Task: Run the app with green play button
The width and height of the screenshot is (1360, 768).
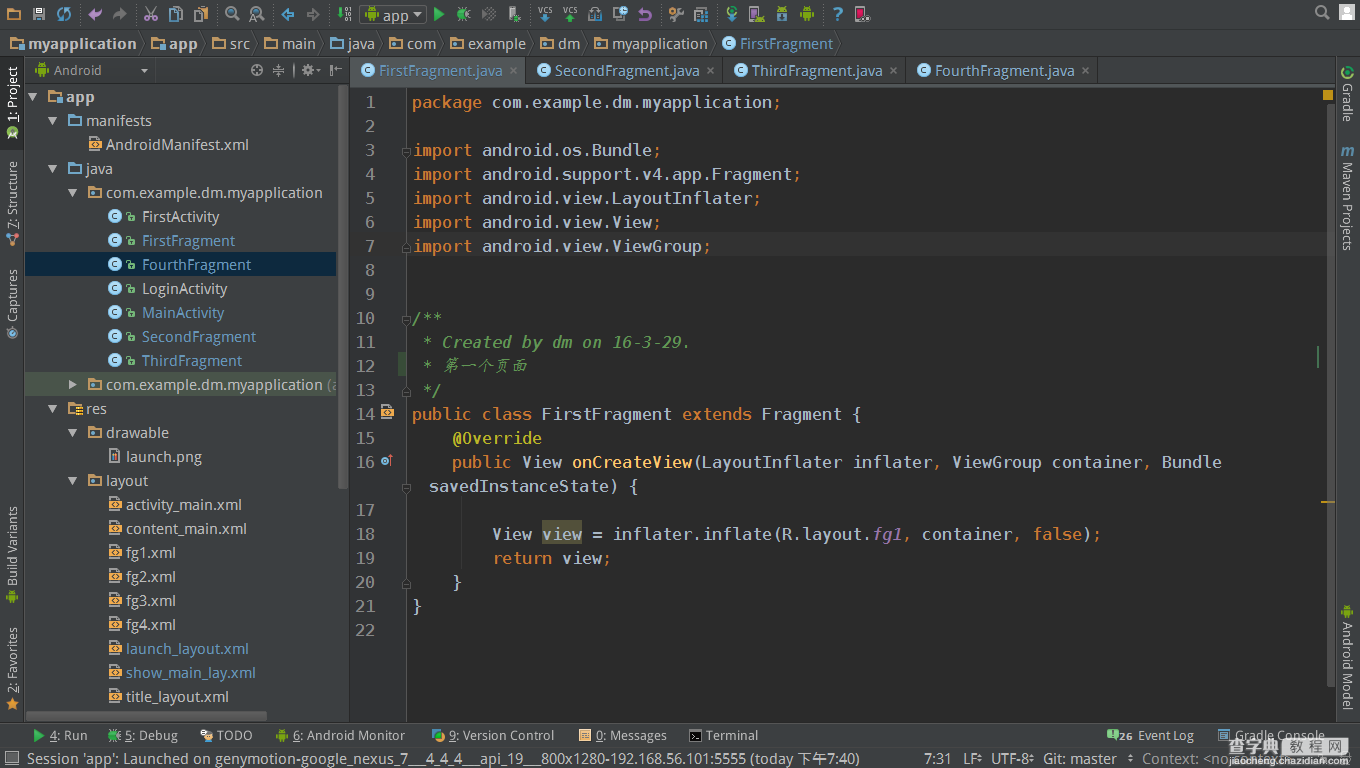Action: click(439, 14)
